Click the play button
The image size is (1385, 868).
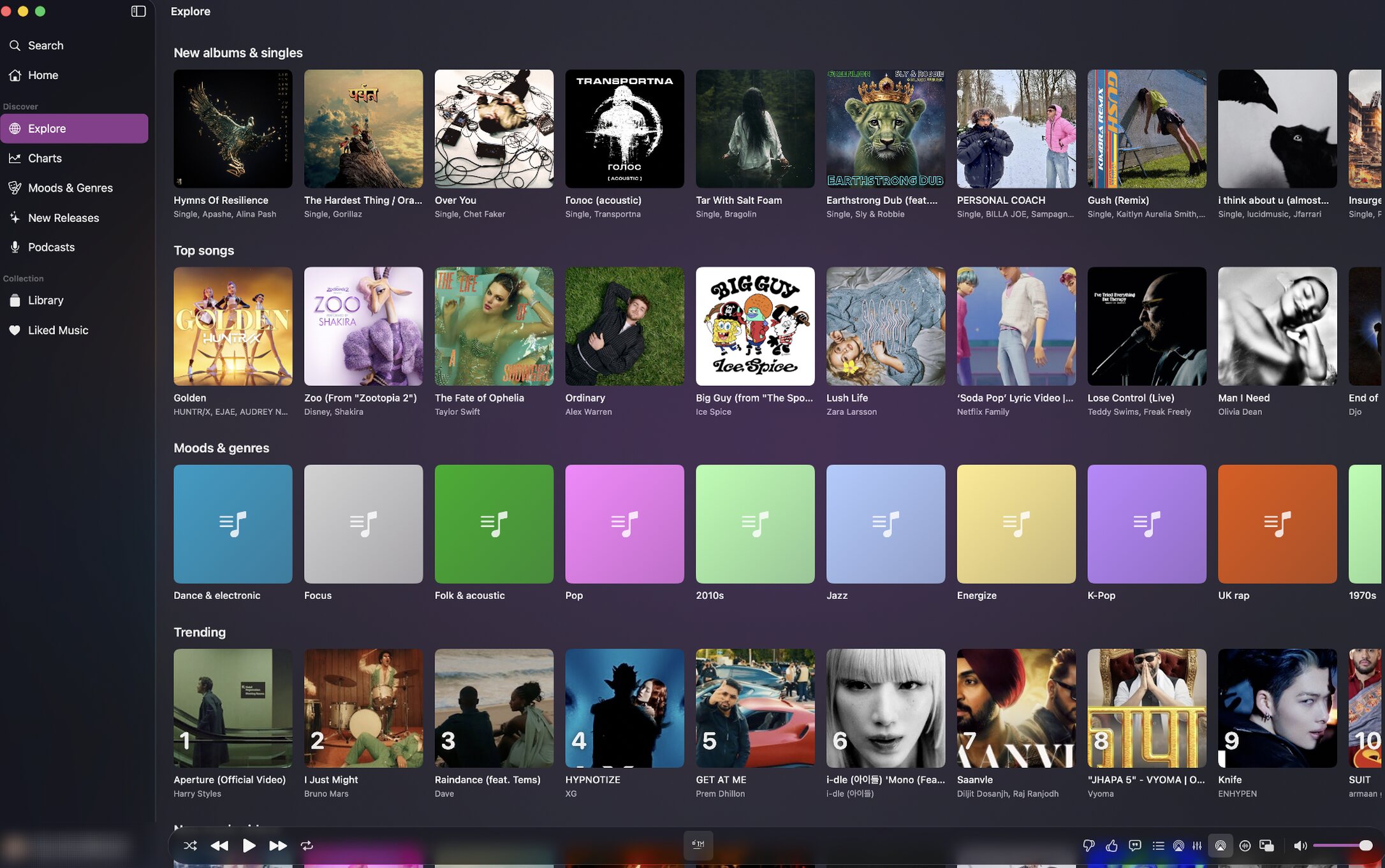(249, 846)
